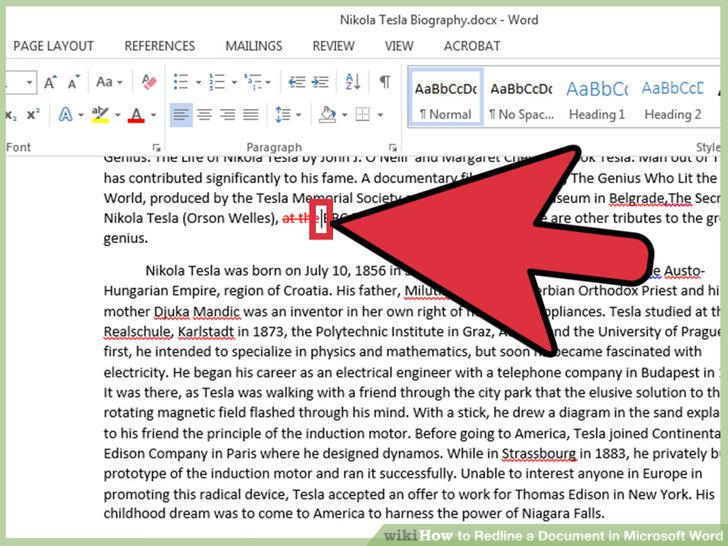Viewport: 728px width, 546px height.
Task: Apply bulleted list formatting
Action: (x=181, y=82)
